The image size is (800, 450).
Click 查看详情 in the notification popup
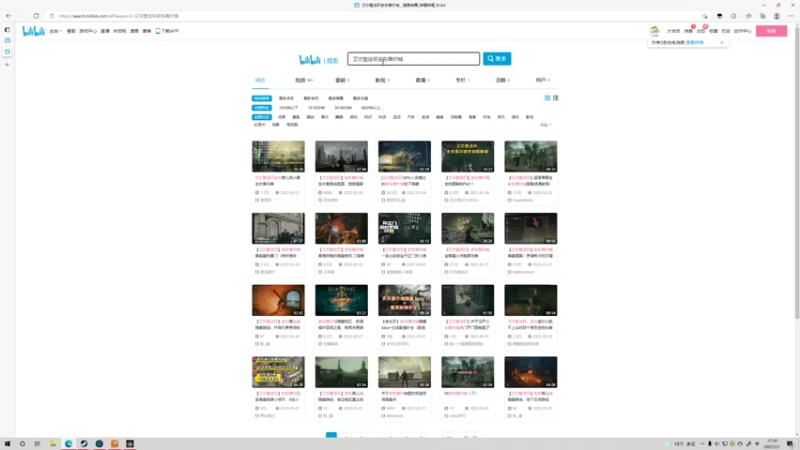coord(694,42)
